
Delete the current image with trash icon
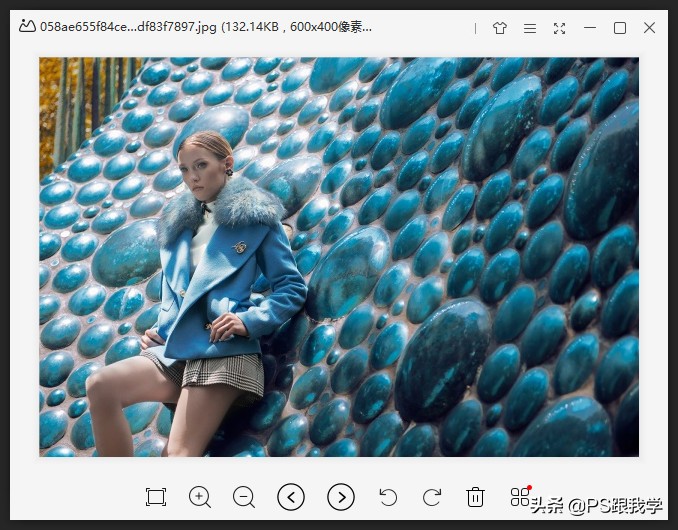point(476,497)
